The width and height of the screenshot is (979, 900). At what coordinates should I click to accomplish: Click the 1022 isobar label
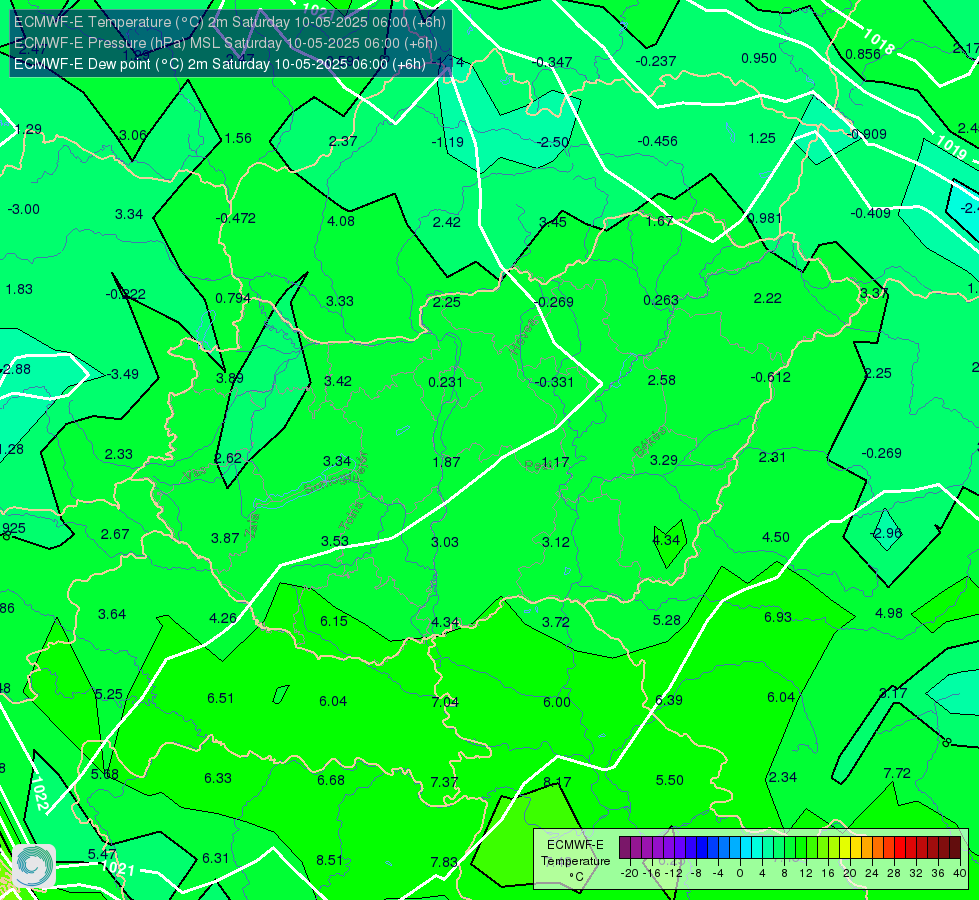point(40,793)
